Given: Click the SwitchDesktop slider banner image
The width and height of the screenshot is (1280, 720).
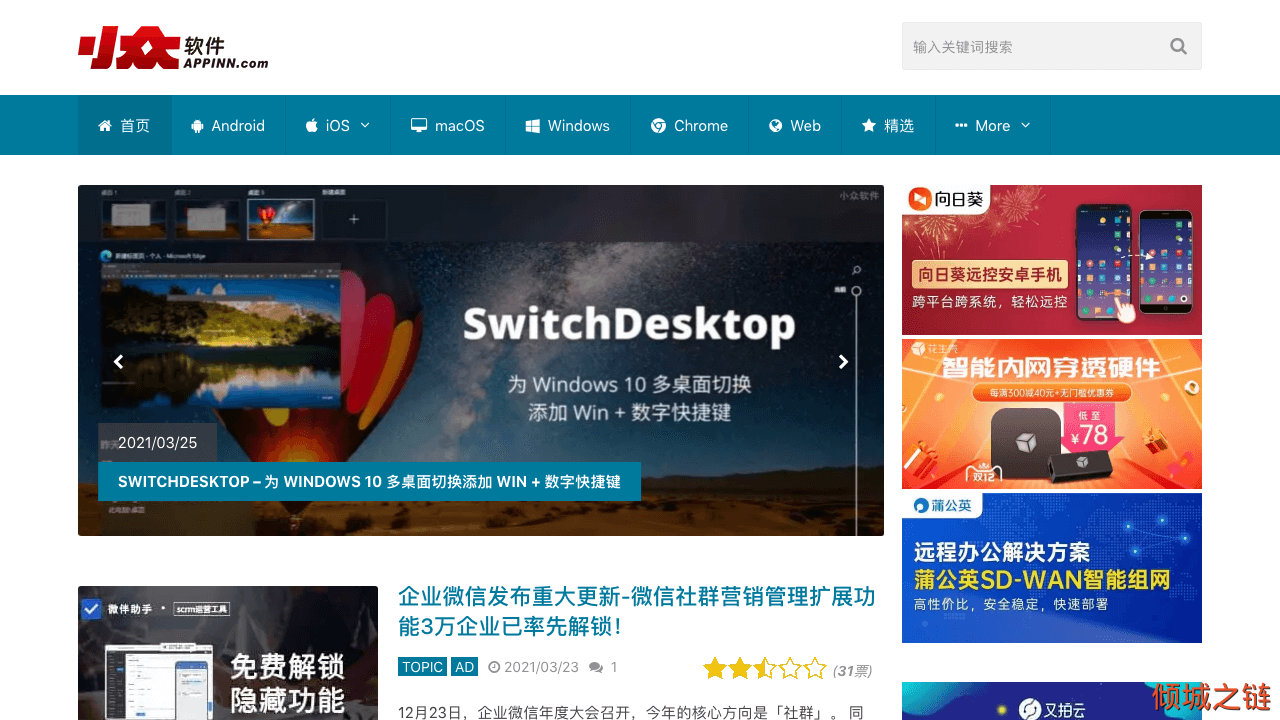Looking at the screenshot, I should [481, 360].
